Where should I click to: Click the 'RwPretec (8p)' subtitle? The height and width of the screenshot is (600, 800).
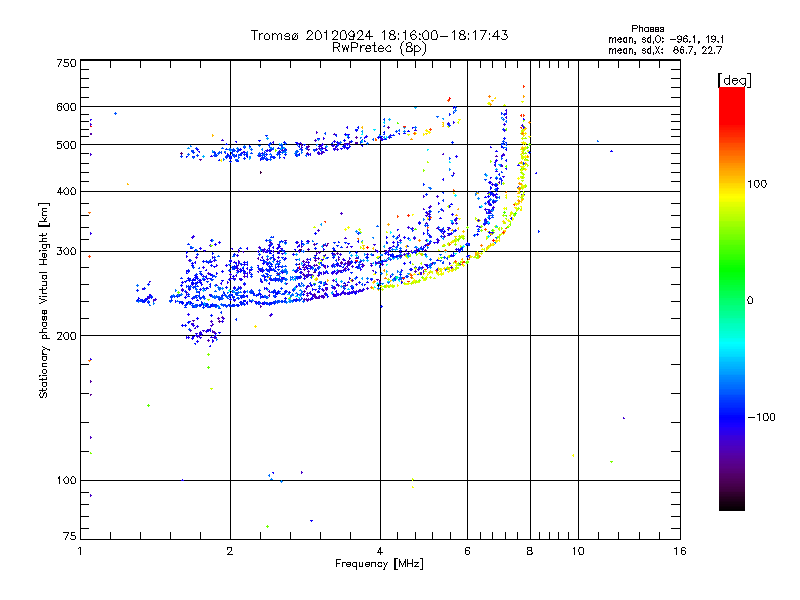click(379, 48)
